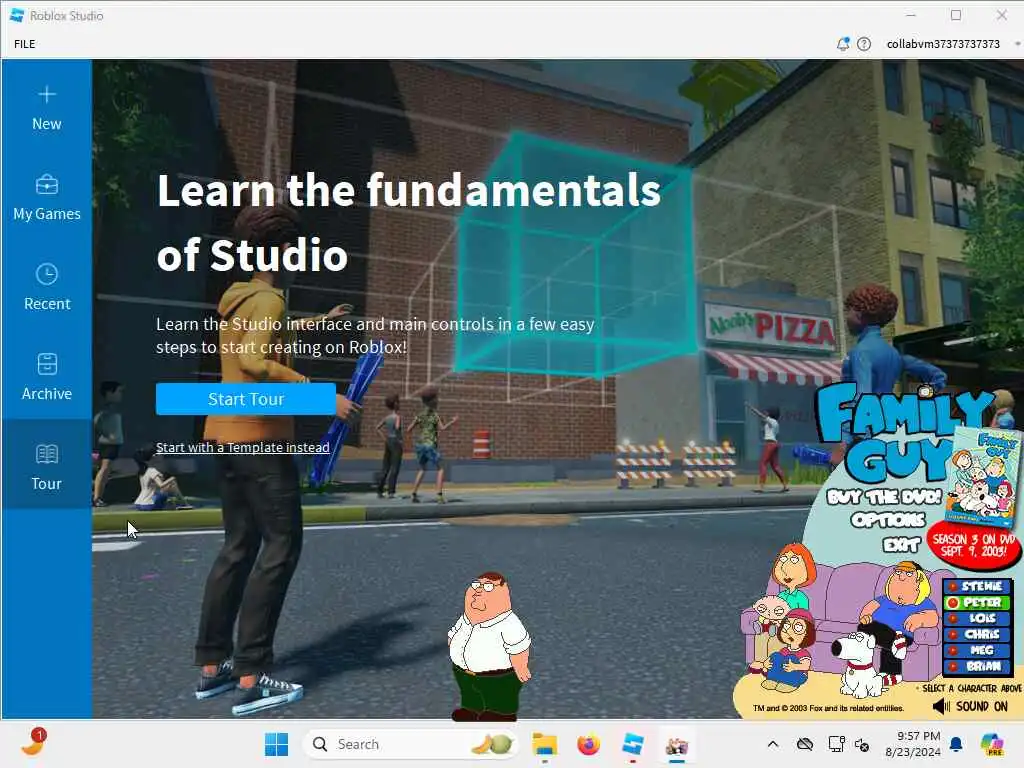Click the muted volume tray icon
The height and width of the screenshot is (768, 1024).
pyautogui.click(x=862, y=744)
